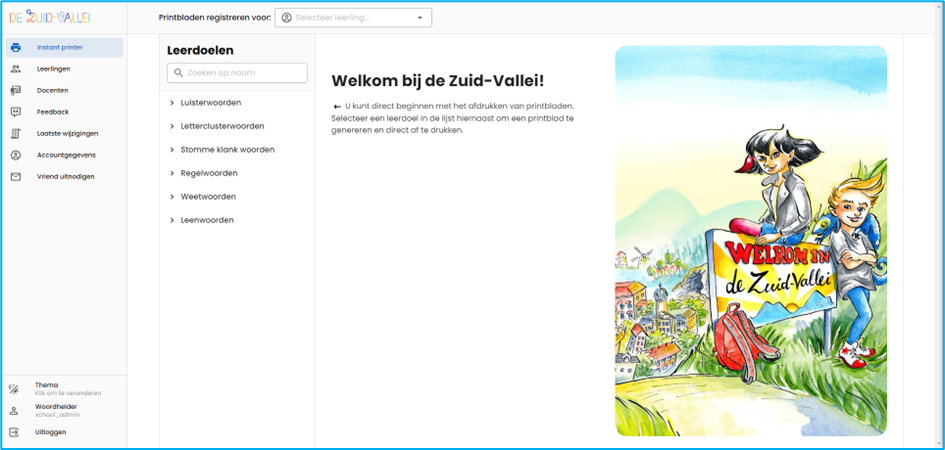This screenshot has height=450, width=945.
Task: Click the Uitloggen exit icon
Action: [14, 432]
